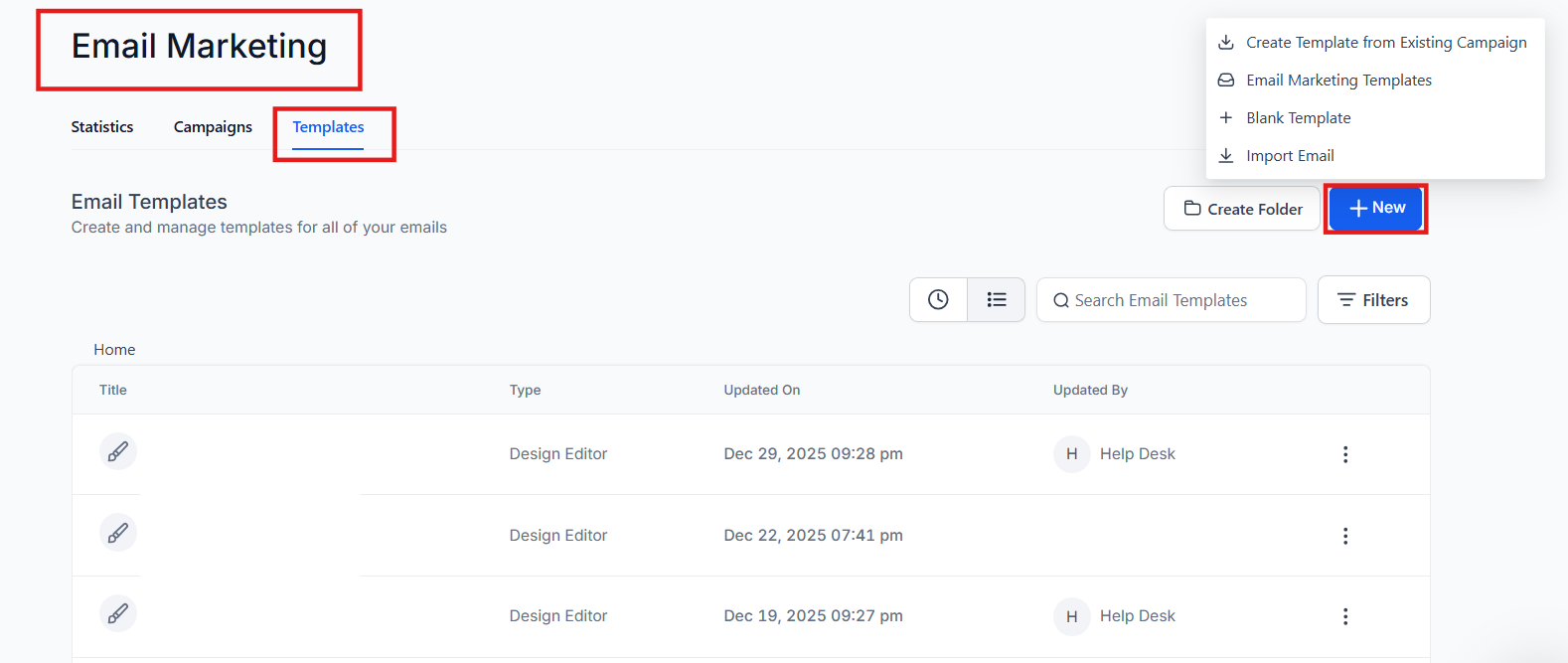Open three-dot menu for Dec 19 template

coord(1345,616)
